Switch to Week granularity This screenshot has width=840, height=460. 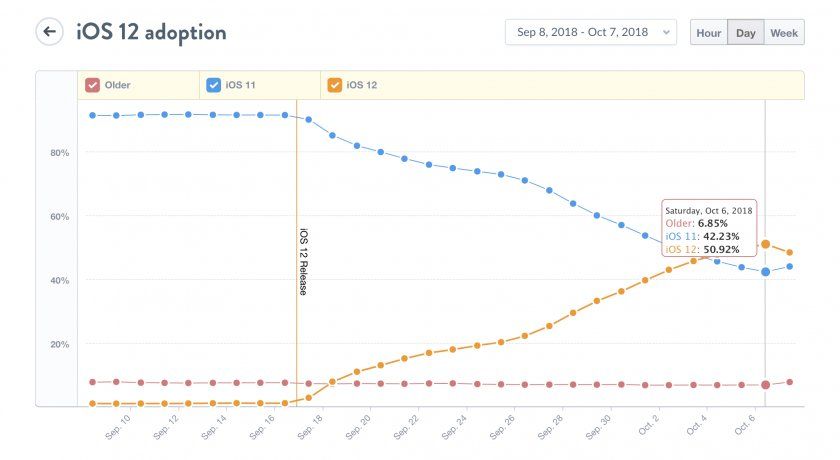pyautogui.click(x=784, y=32)
